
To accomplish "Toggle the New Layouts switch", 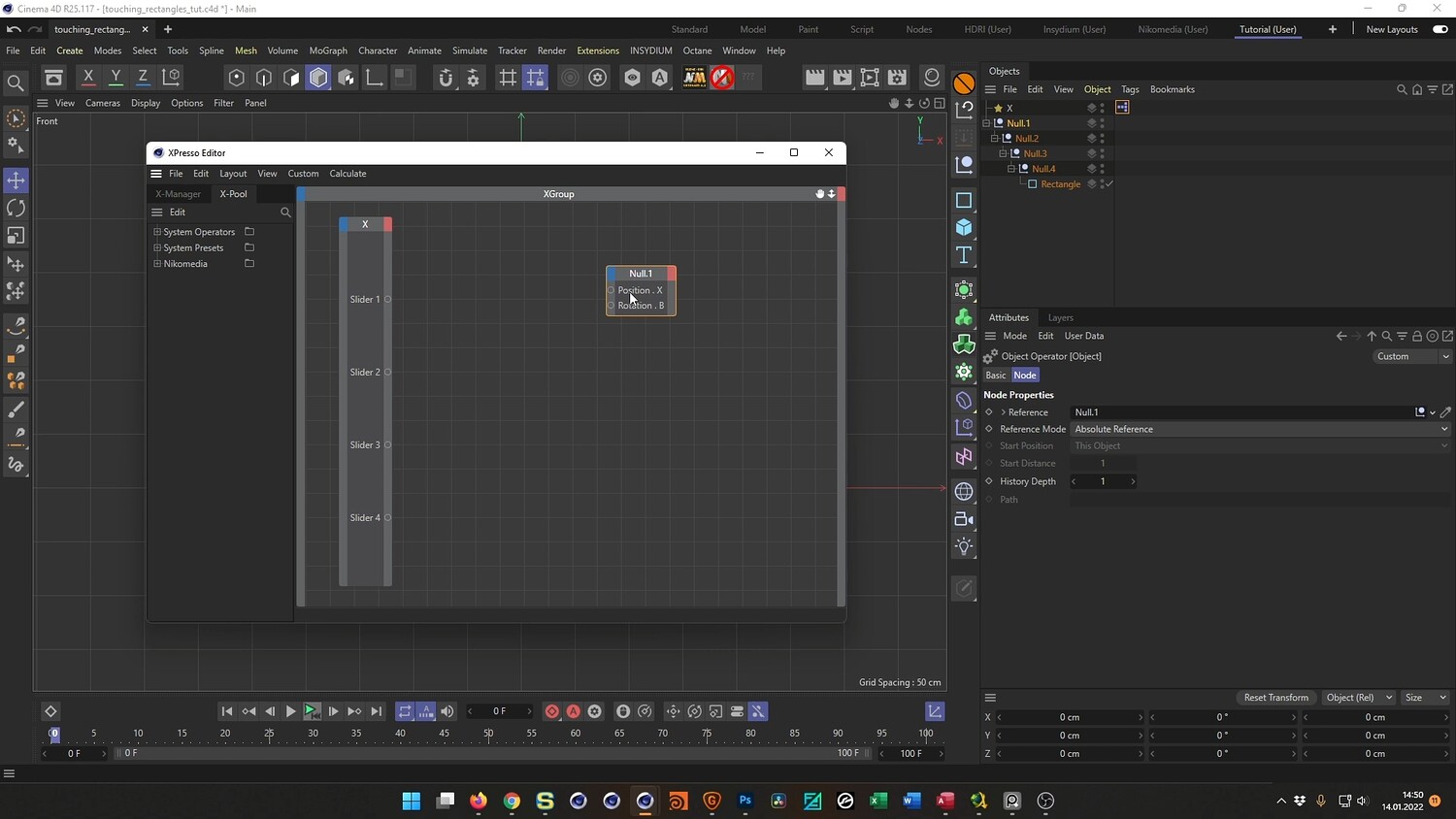I will (x=1440, y=29).
